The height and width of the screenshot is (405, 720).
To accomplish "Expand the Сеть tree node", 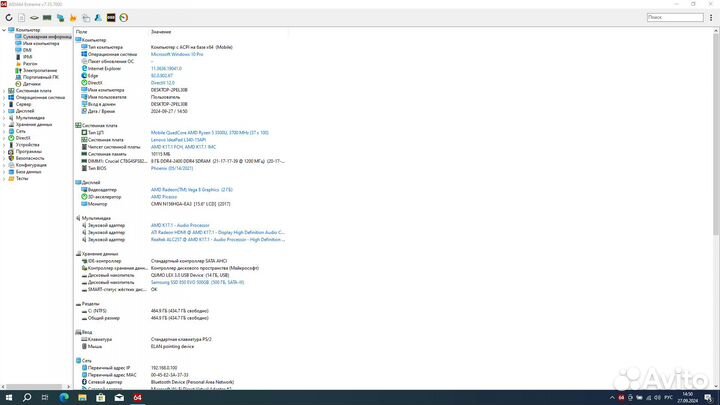I will coord(4,131).
